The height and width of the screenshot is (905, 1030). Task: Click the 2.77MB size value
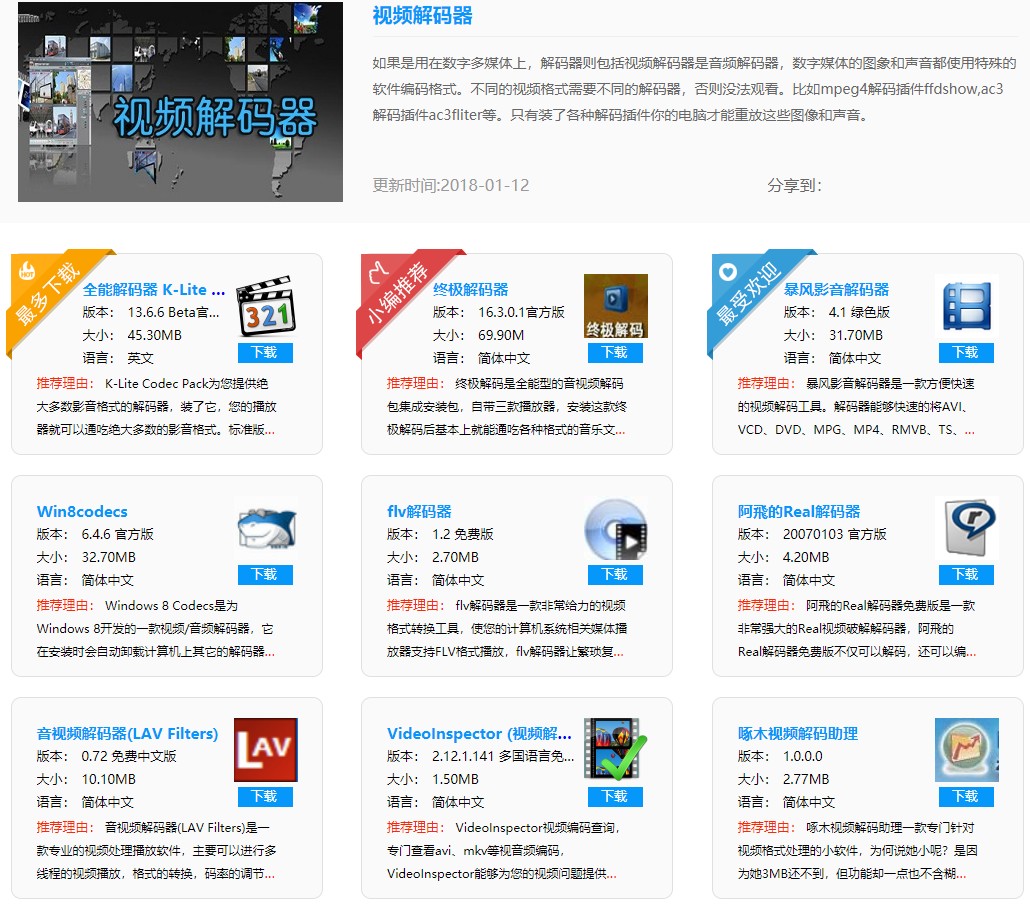[806, 779]
